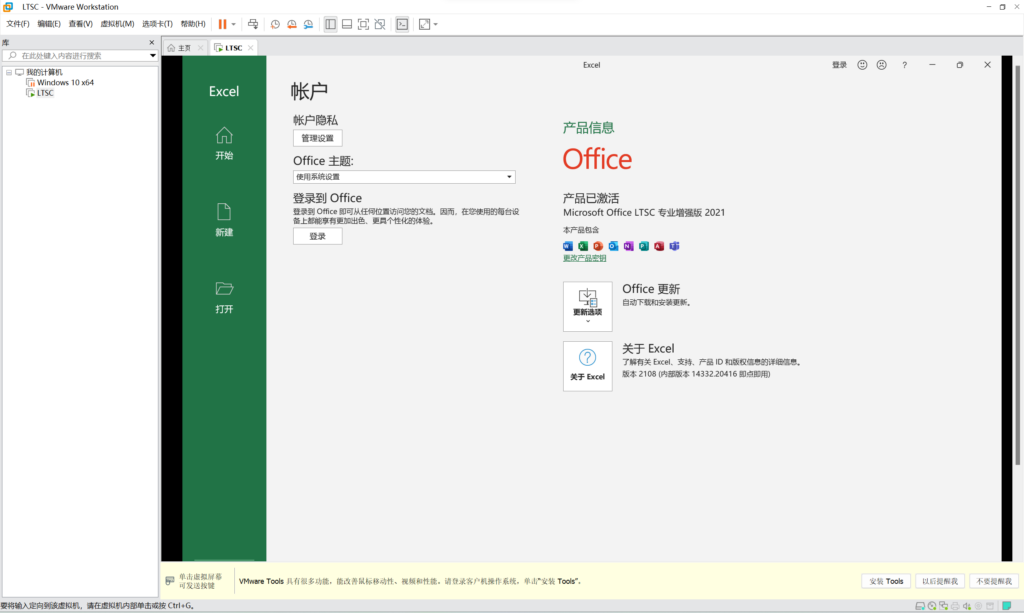1024x613 pixels.
Task: Click the send Ctrl+Alt+Del toolbar icon
Action: 253,24
